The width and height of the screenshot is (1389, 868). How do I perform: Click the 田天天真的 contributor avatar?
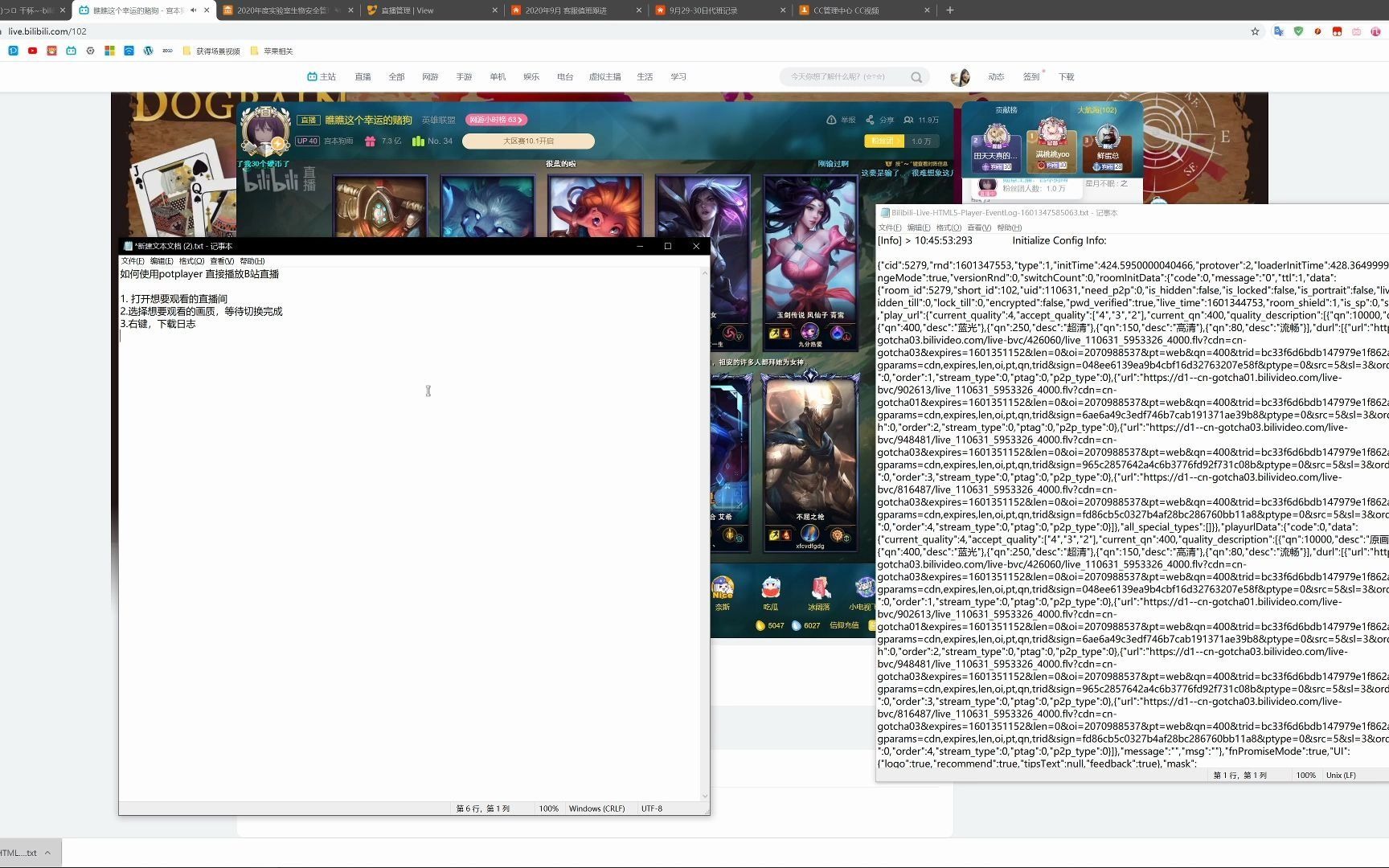coord(997,136)
